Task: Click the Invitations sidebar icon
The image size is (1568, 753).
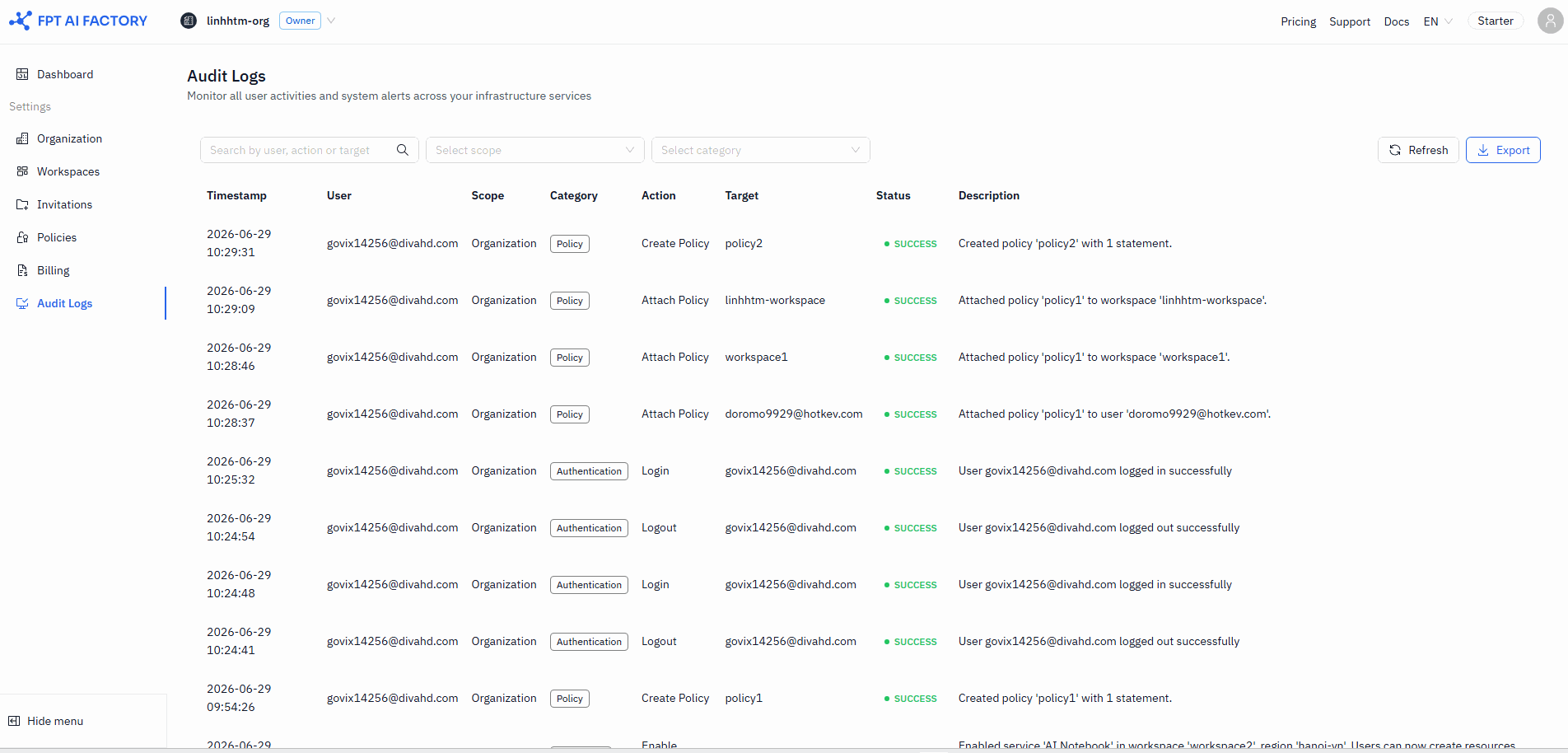Action: (x=22, y=204)
